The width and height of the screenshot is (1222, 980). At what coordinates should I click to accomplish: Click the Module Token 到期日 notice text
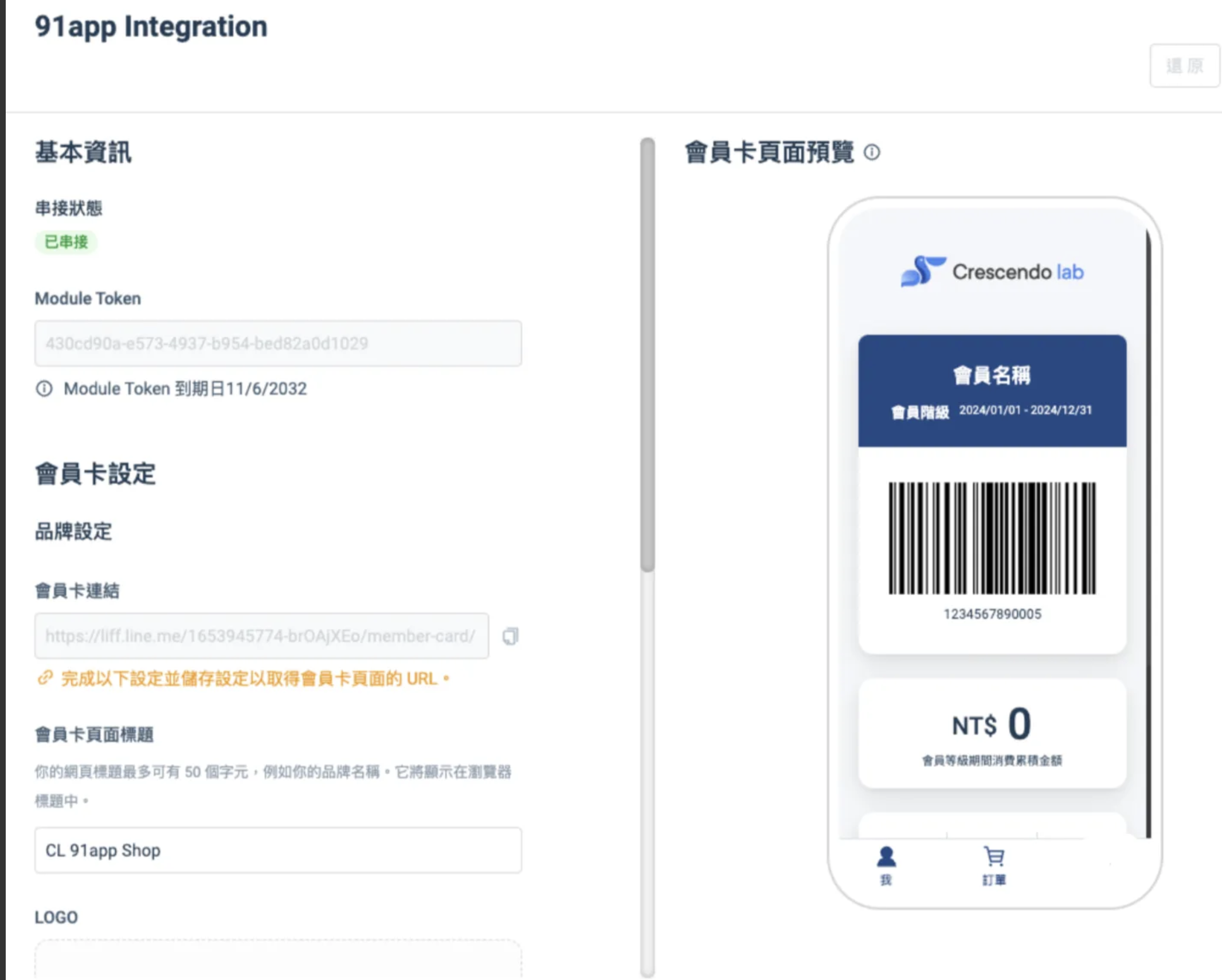click(x=185, y=389)
